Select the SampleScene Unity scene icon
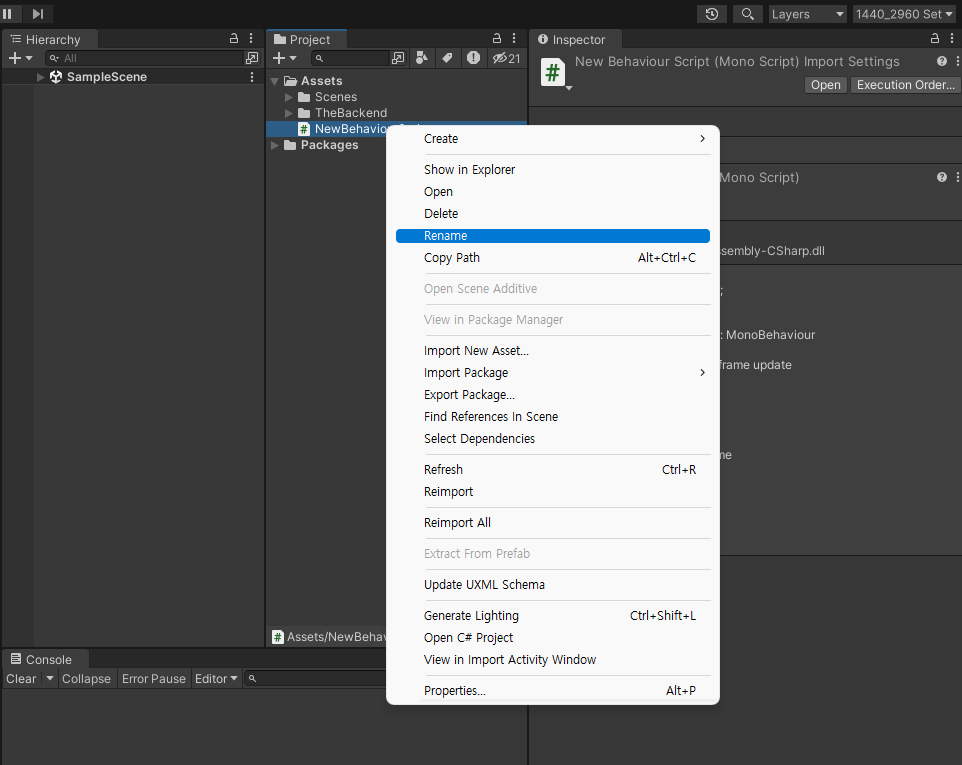The width and height of the screenshot is (962, 765). [x=56, y=77]
